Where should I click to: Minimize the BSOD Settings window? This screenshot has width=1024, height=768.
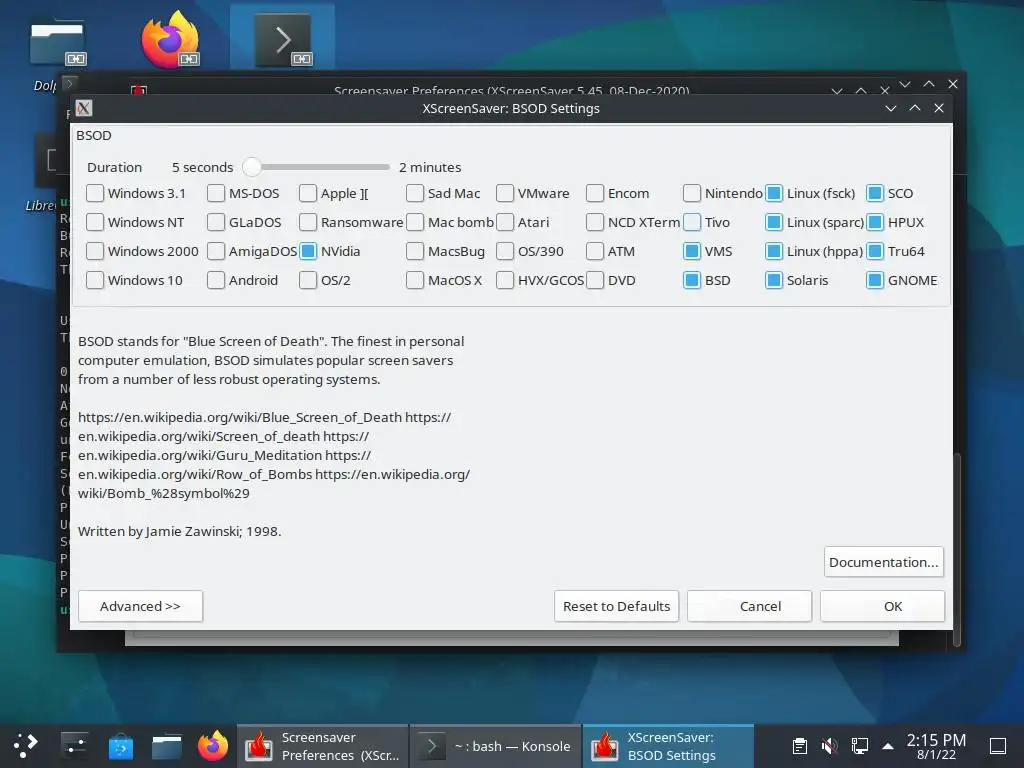(x=891, y=108)
